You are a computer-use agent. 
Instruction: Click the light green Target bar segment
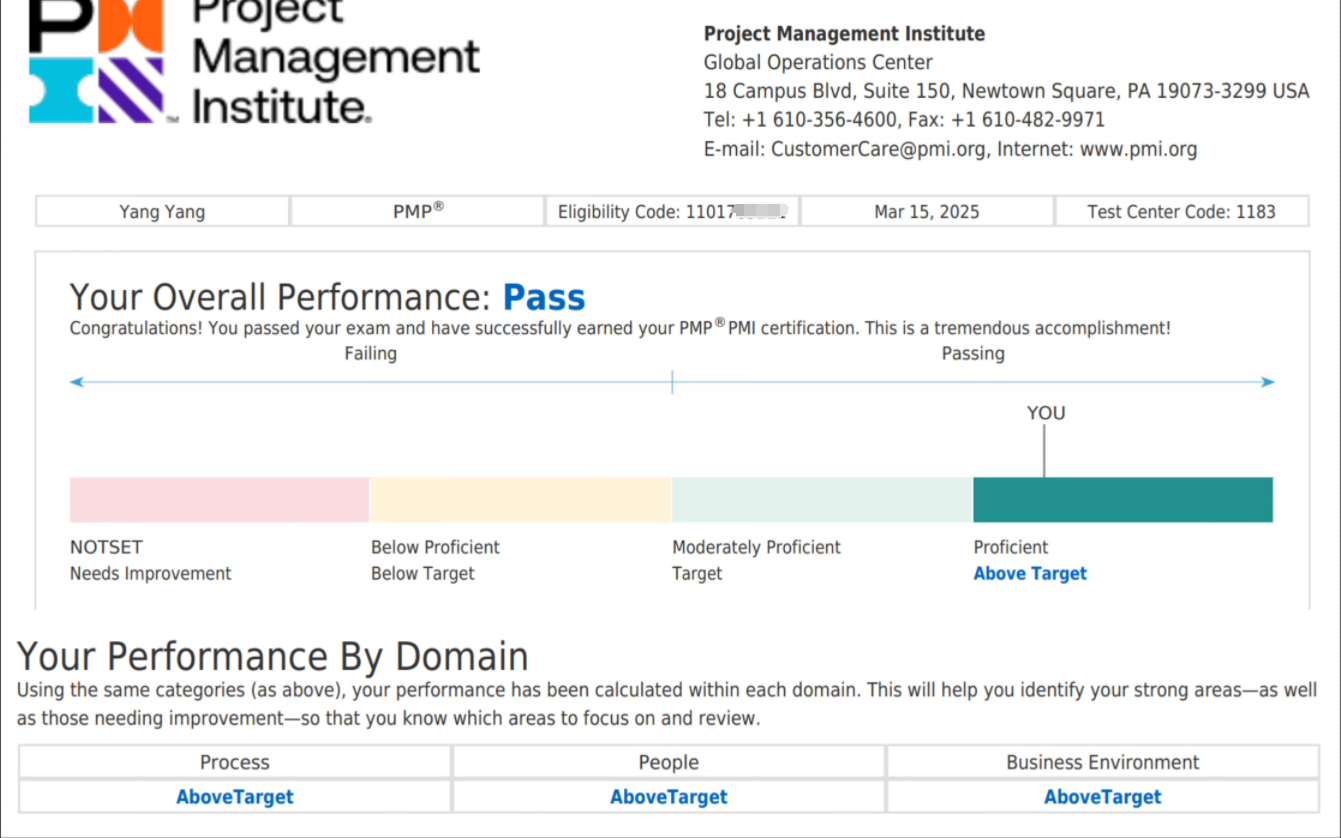tap(821, 500)
